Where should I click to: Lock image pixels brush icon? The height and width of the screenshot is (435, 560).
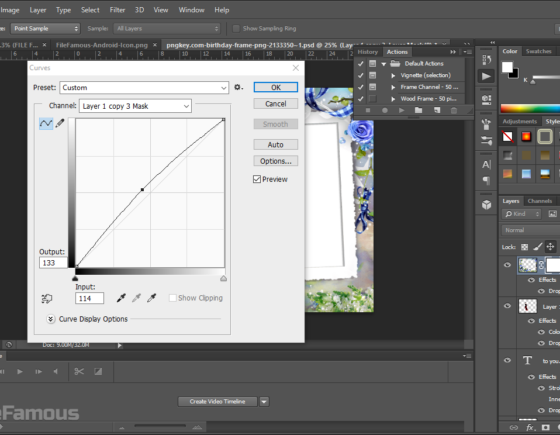tap(538, 246)
